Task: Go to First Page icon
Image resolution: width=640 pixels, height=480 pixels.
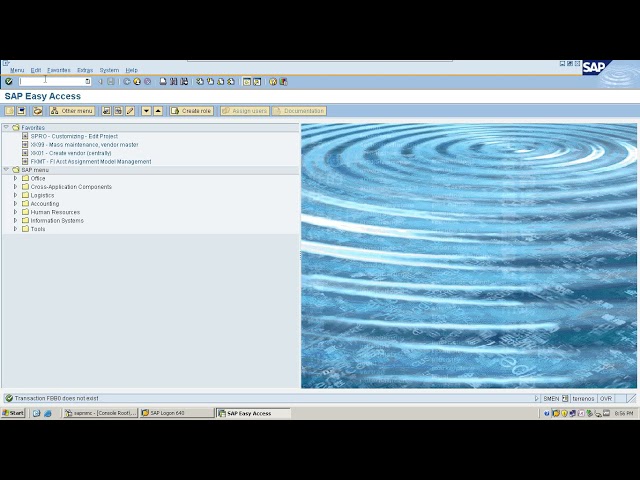Action: 200,82
